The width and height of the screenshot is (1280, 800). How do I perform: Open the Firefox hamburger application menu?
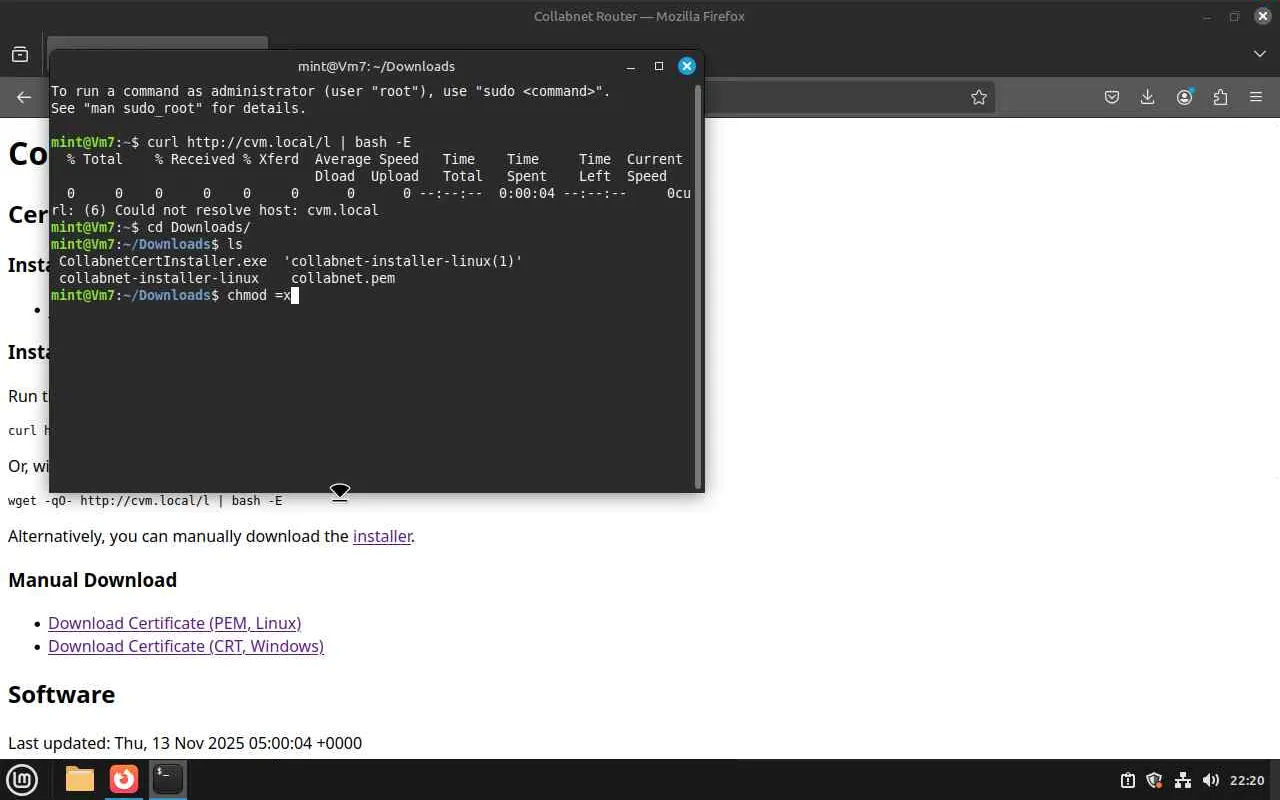[1256, 97]
